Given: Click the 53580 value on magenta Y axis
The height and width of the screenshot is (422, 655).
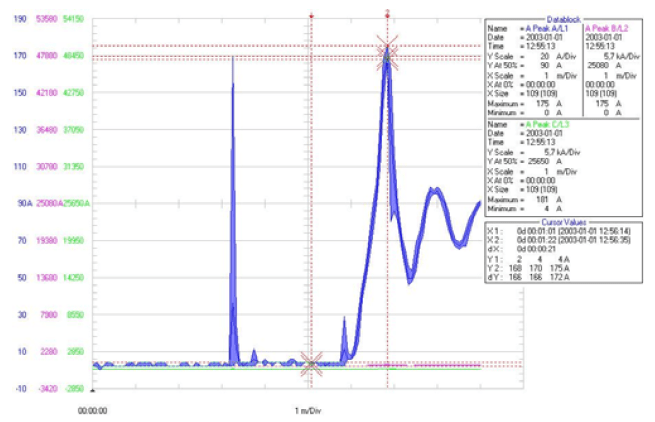Looking at the screenshot, I should [x=45, y=18].
